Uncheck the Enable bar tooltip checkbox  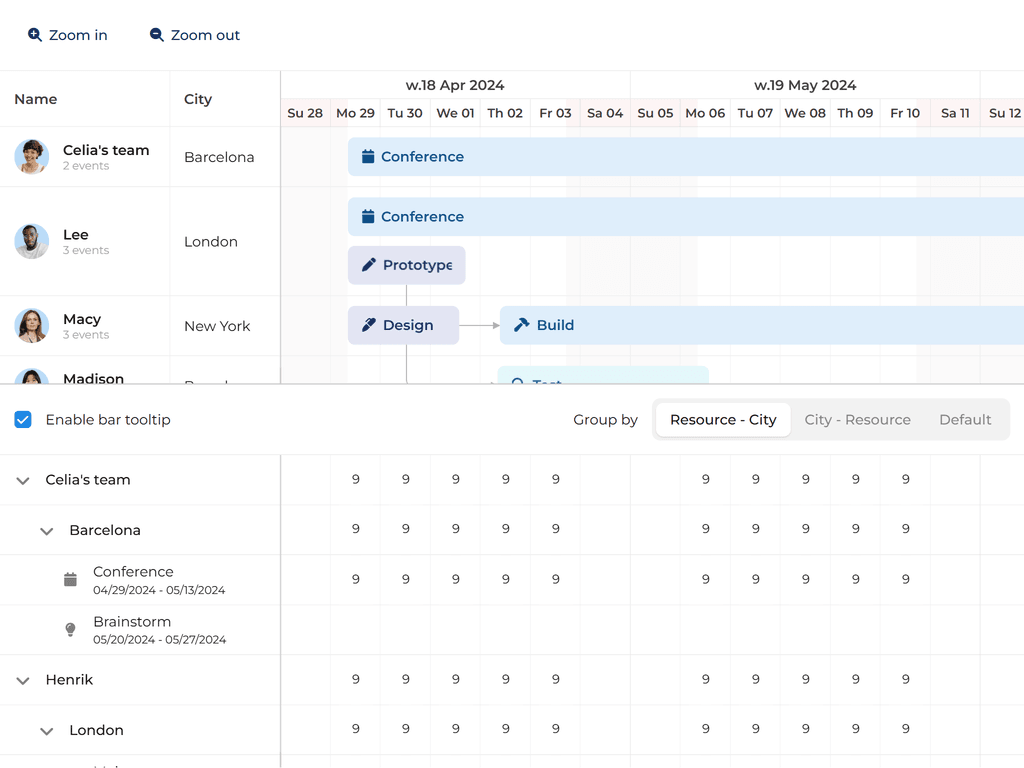click(x=23, y=420)
